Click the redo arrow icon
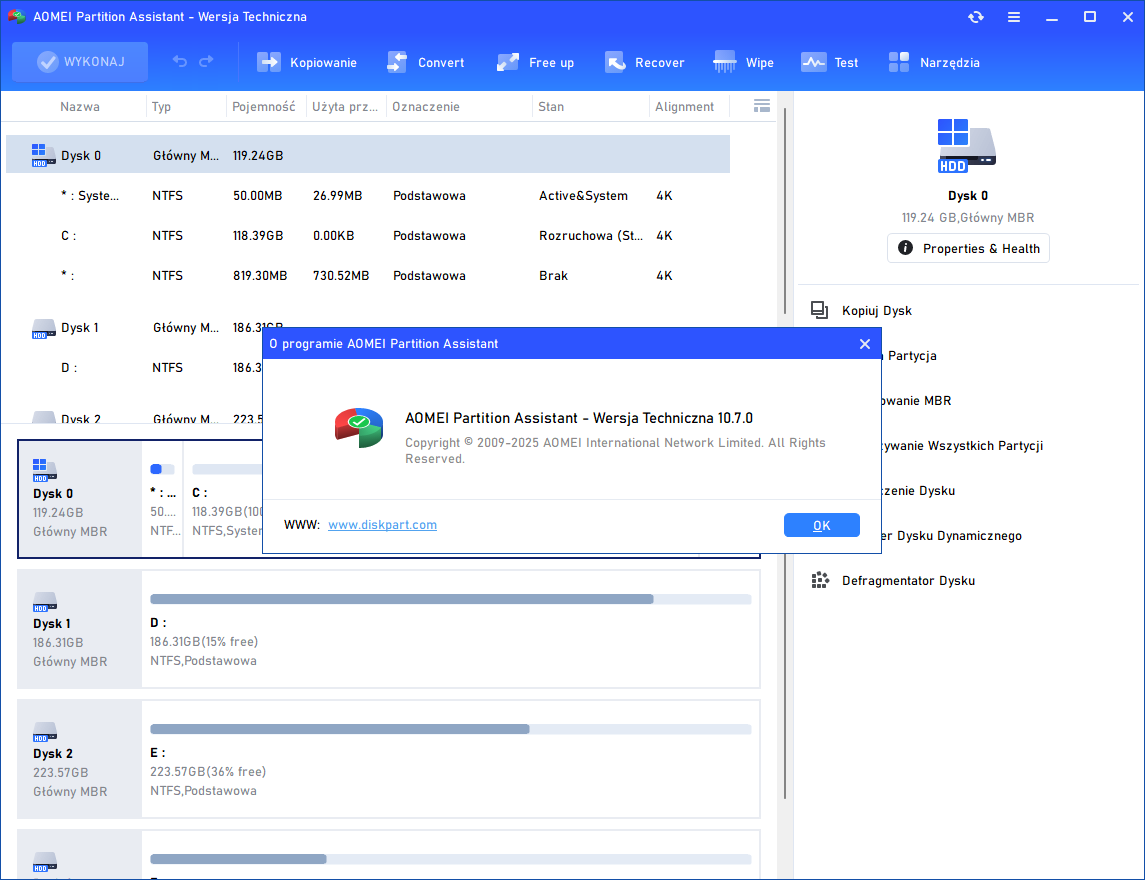This screenshot has height=880, width=1145. click(207, 62)
